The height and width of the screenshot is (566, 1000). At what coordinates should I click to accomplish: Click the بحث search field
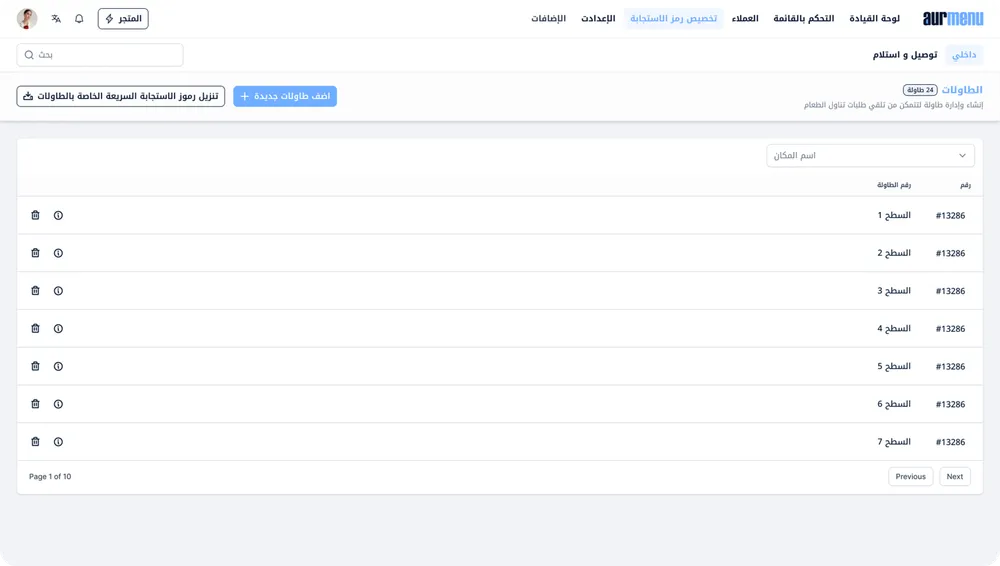pyautogui.click(x=100, y=55)
